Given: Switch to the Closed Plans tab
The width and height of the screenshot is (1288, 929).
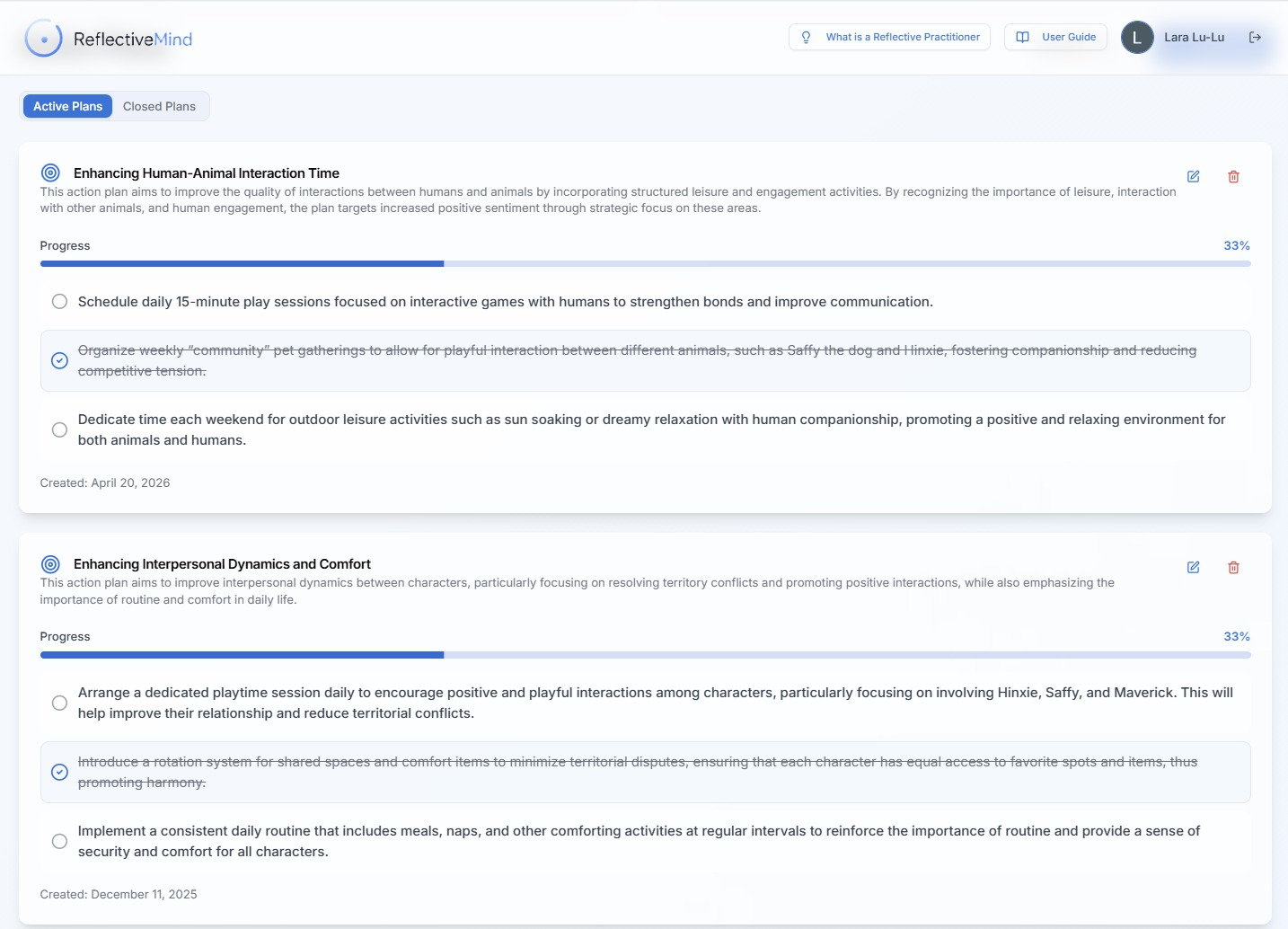Looking at the screenshot, I should (159, 106).
